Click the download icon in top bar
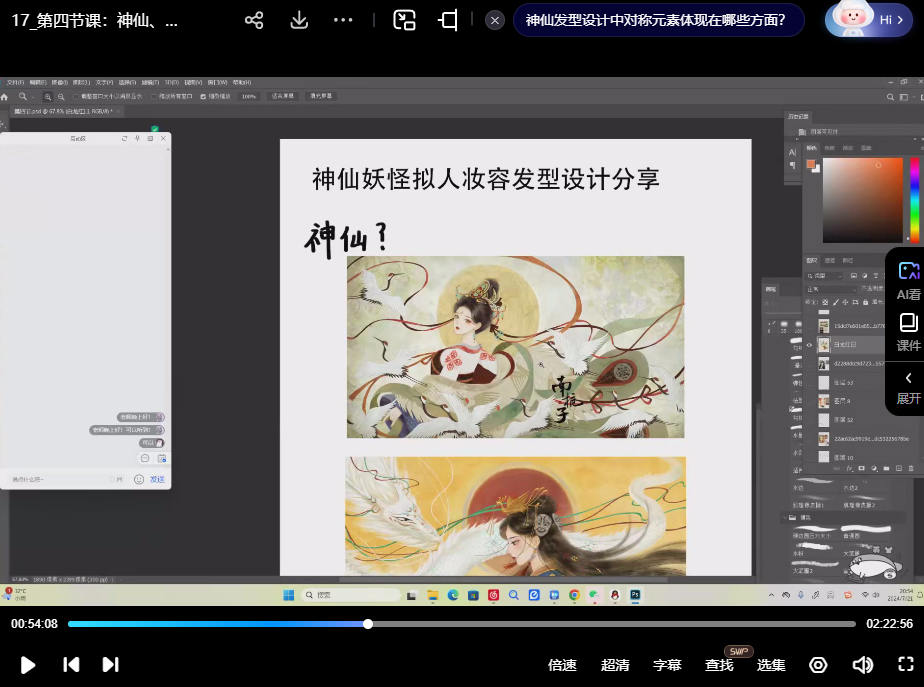 click(x=298, y=20)
